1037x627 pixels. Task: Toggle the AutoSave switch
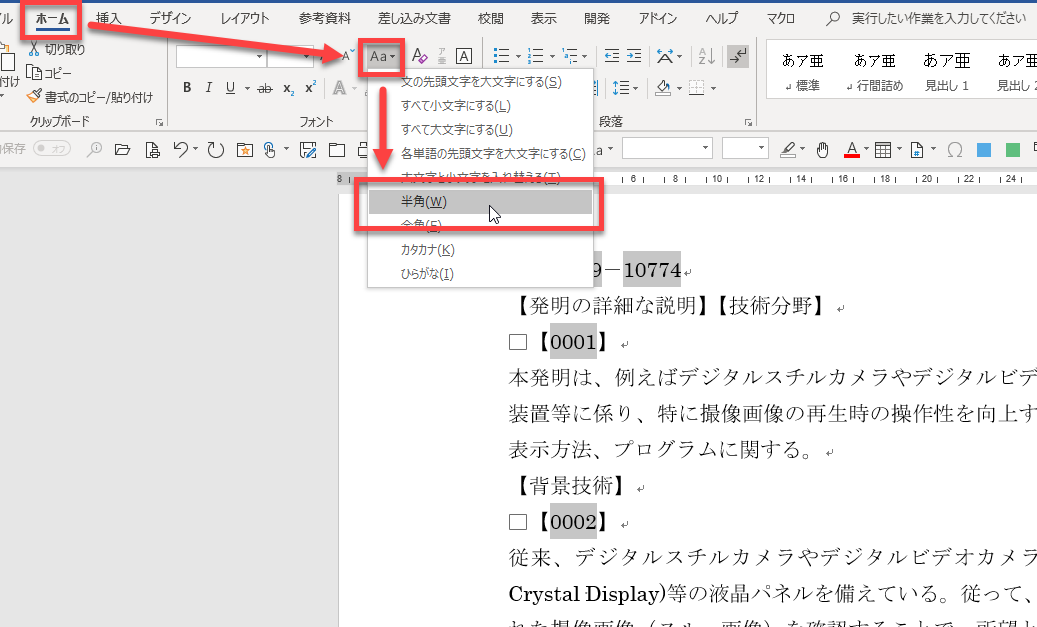coord(52,149)
